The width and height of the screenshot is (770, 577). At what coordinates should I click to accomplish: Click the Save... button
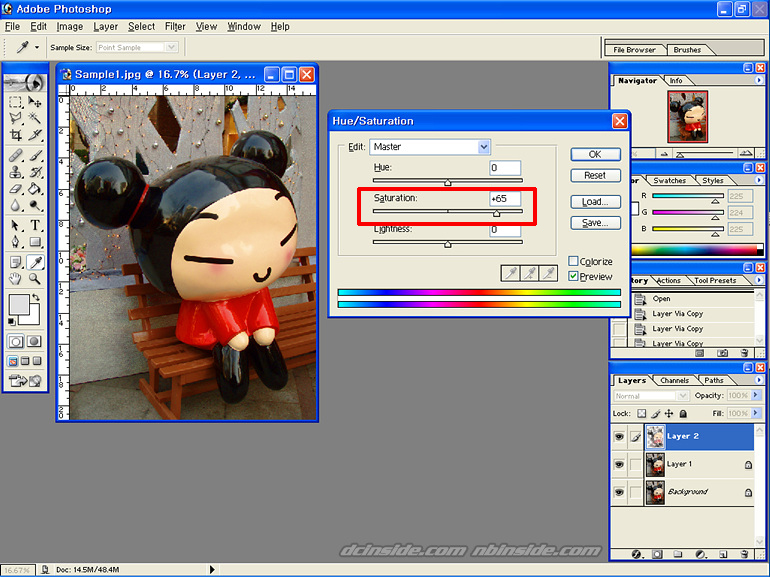tap(595, 223)
